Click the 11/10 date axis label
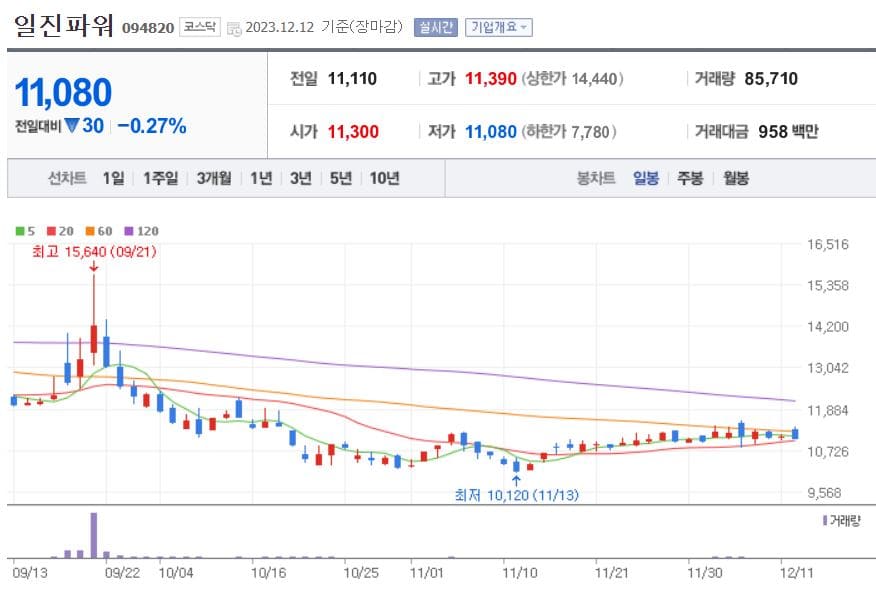Viewport: 876px width, 604px height. 520,573
